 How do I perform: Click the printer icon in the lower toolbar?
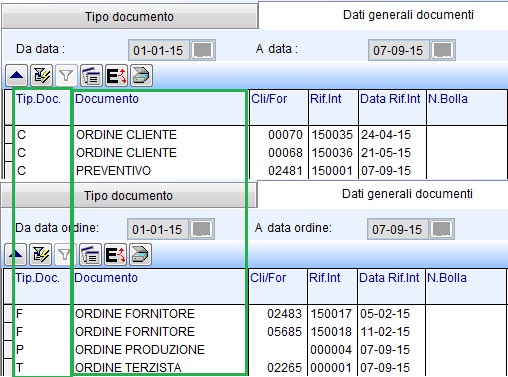[140, 255]
